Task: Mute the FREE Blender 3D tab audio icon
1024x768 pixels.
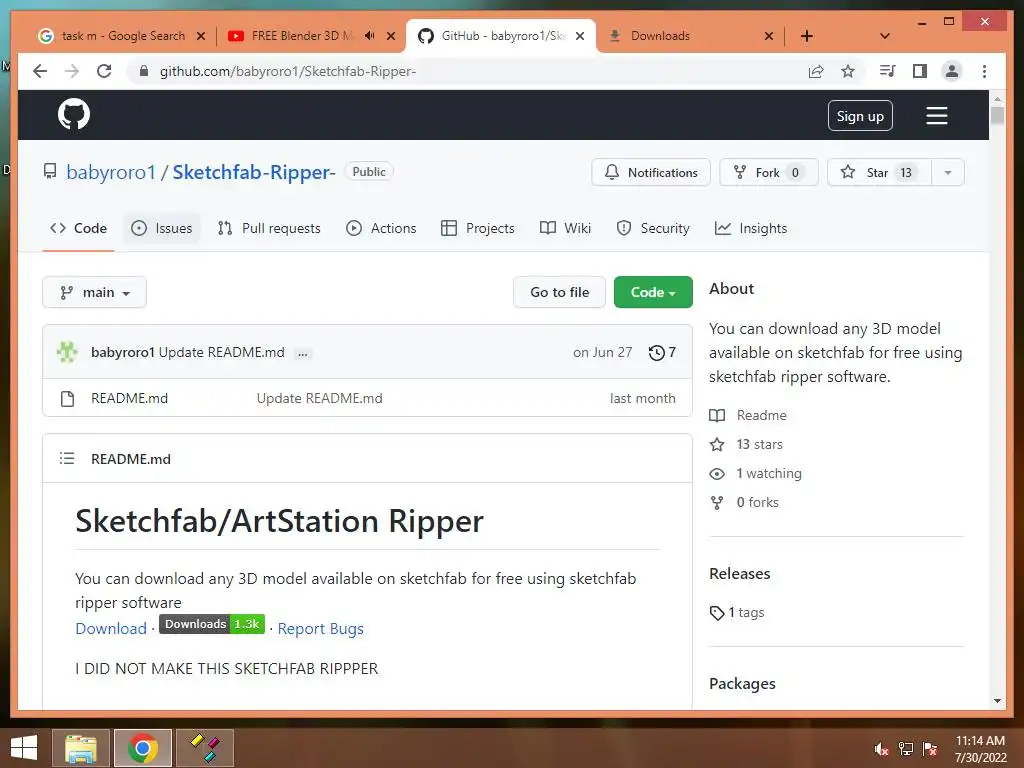Action: [x=370, y=35]
